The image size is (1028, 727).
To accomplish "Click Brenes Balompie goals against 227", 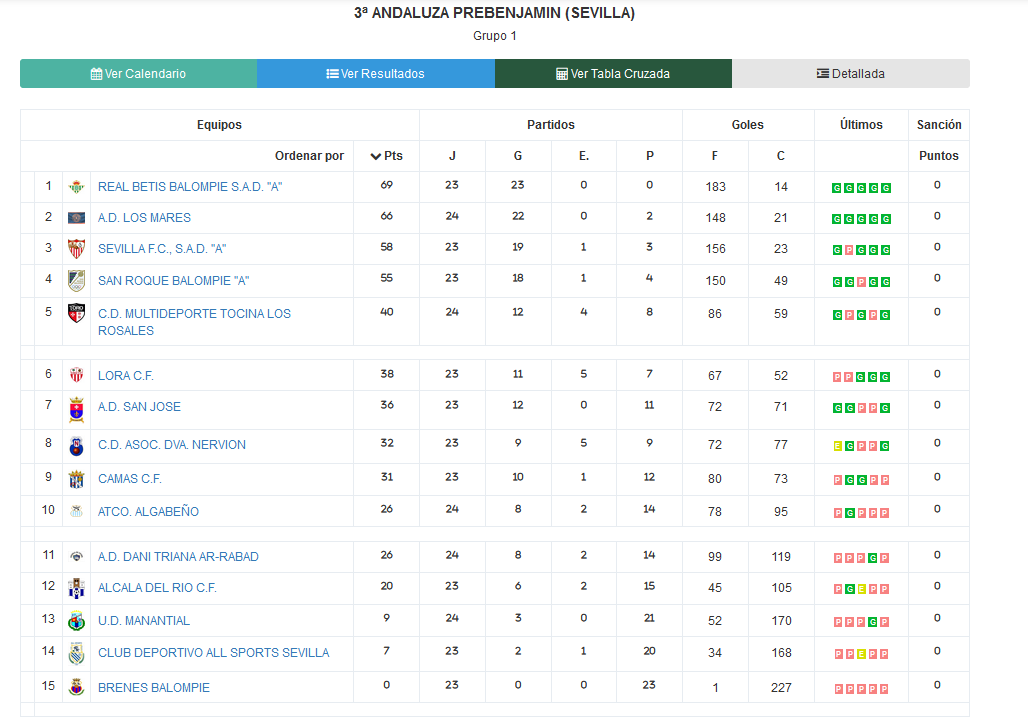I will pyautogui.click(x=781, y=688).
